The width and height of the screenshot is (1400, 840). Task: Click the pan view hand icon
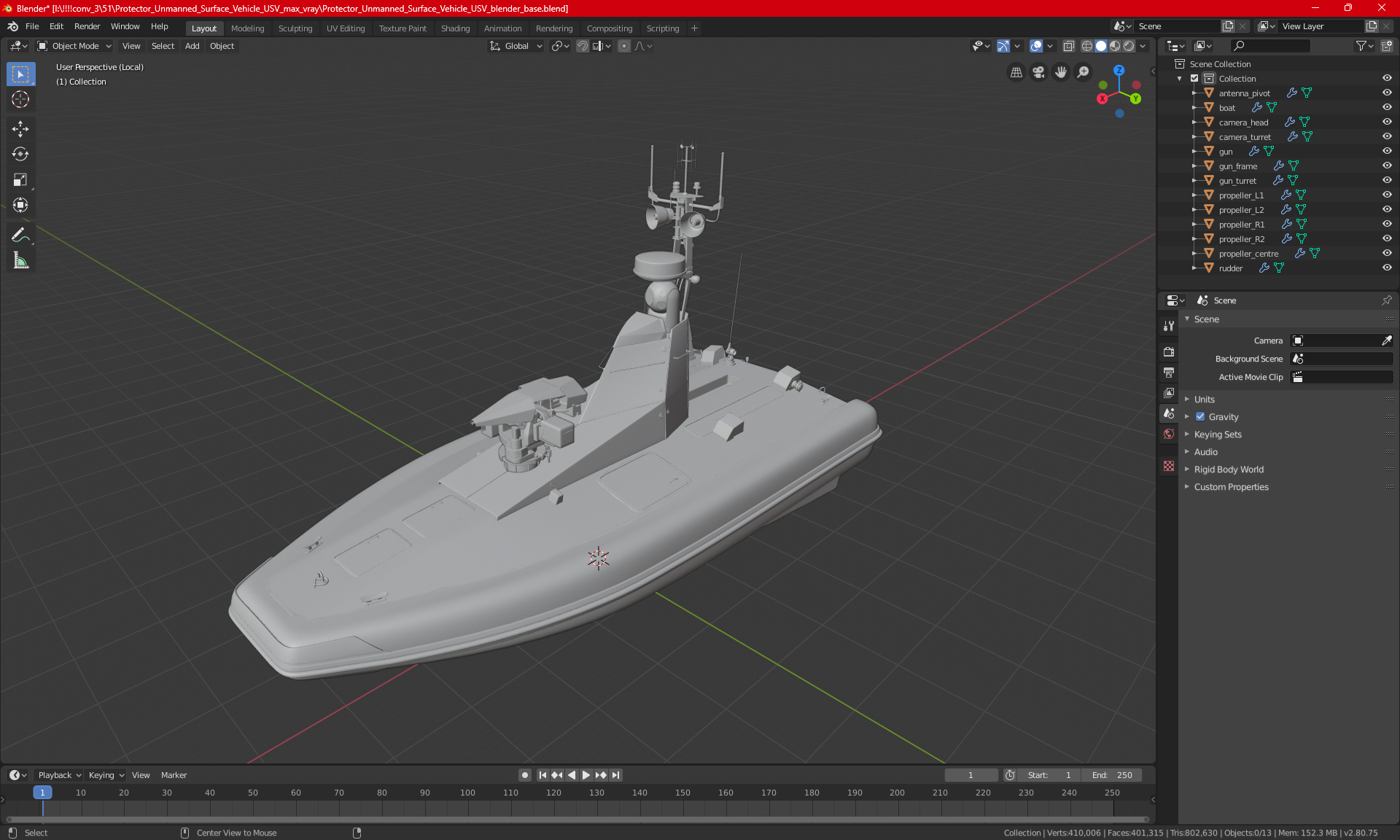tap(1061, 72)
